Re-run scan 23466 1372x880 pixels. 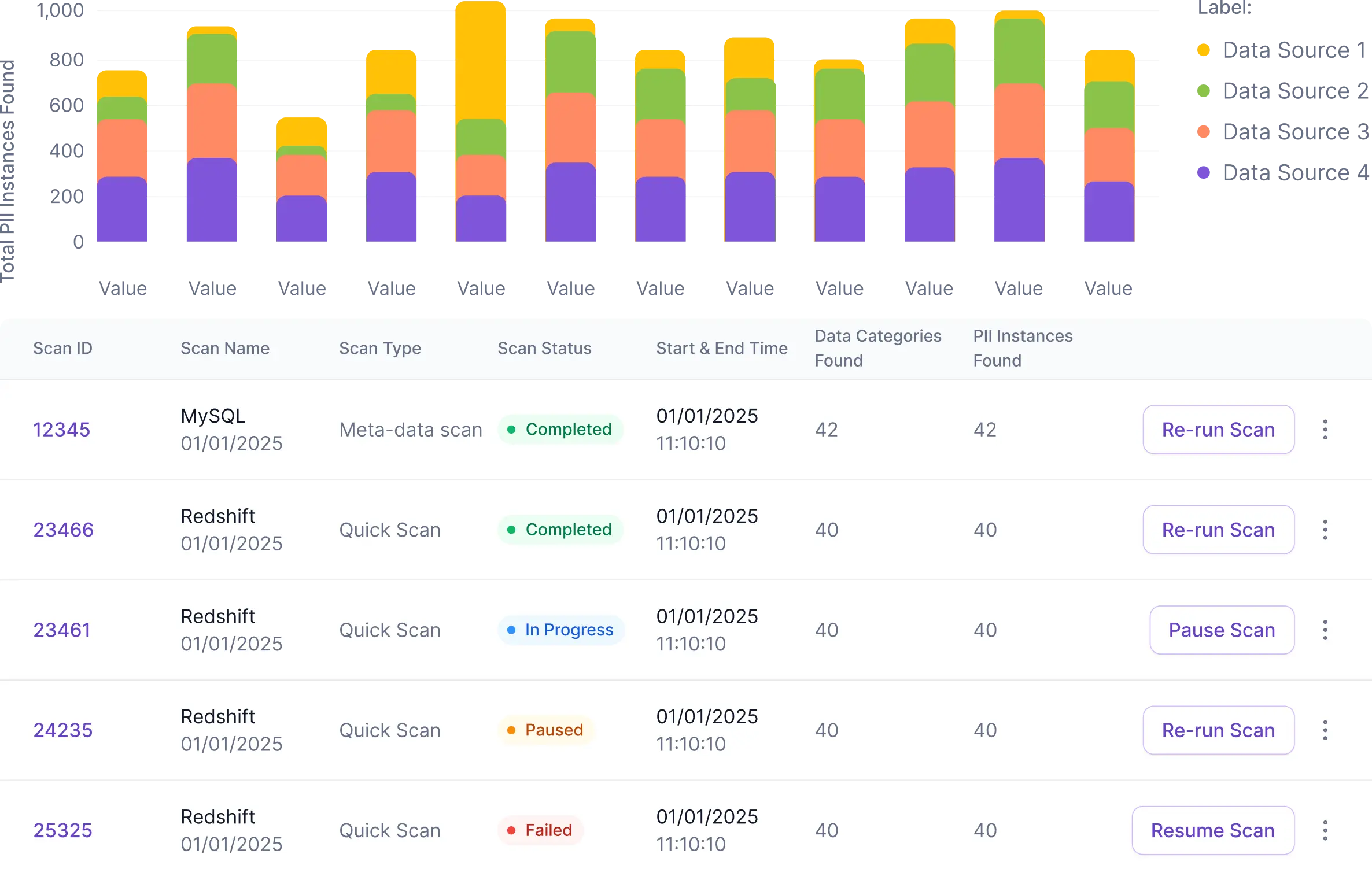(x=1218, y=530)
